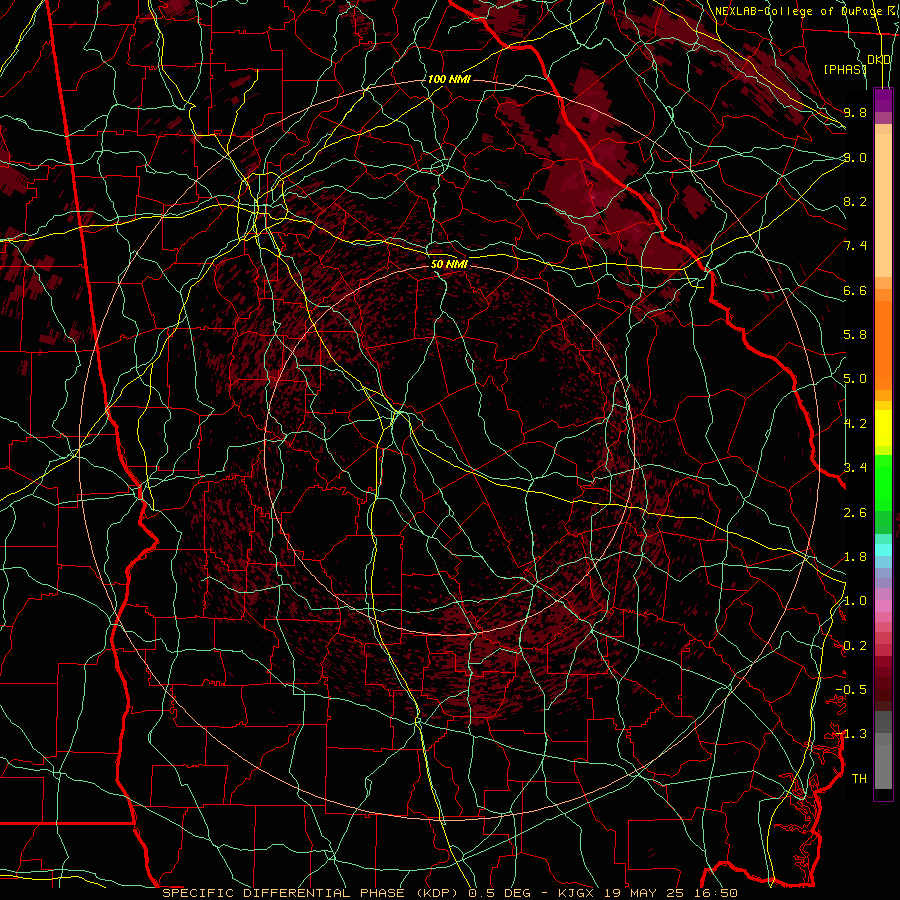Click the TH threshold label on the scale

click(859, 779)
